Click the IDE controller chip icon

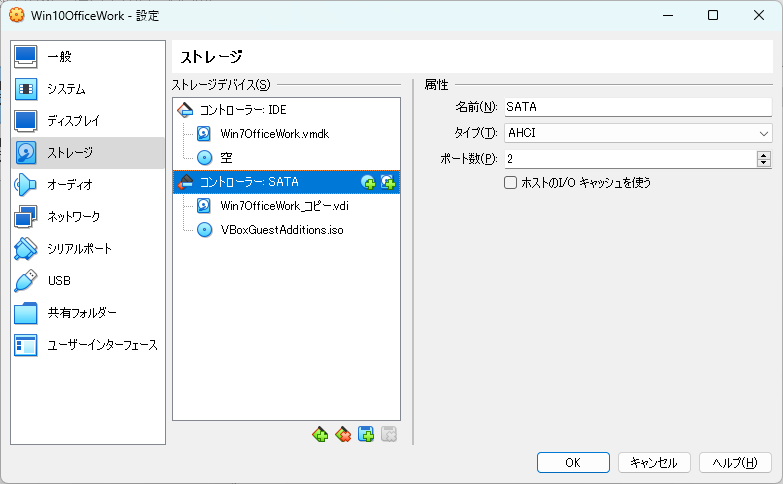pos(185,110)
